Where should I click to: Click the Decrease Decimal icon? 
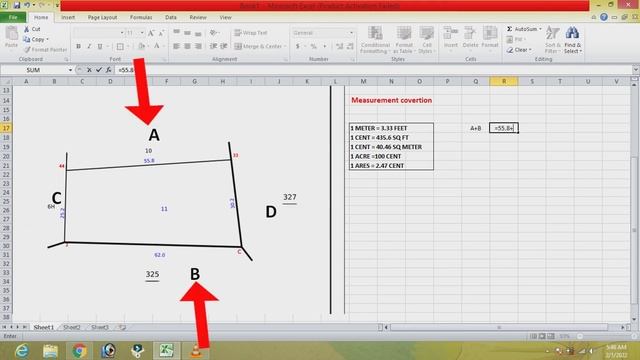point(350,47)
